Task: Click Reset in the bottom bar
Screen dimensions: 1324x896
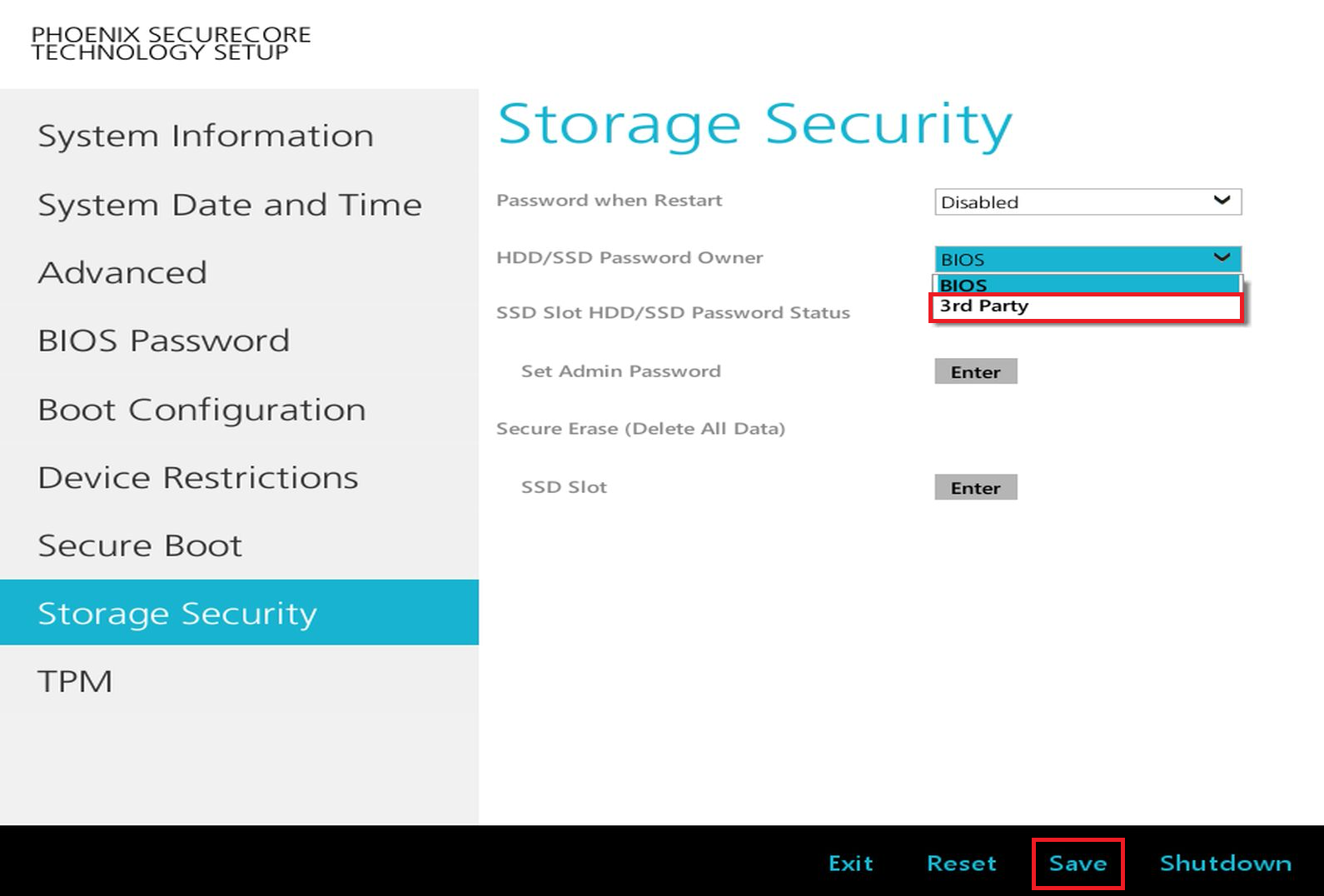Action: pyautogui.click(x=961, y=864)
